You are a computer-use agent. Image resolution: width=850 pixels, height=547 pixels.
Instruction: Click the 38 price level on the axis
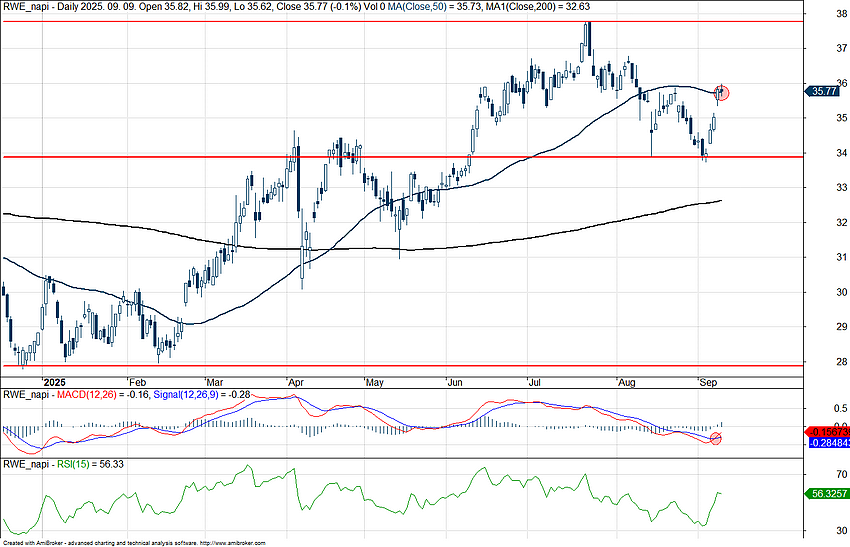pos(841,14)
